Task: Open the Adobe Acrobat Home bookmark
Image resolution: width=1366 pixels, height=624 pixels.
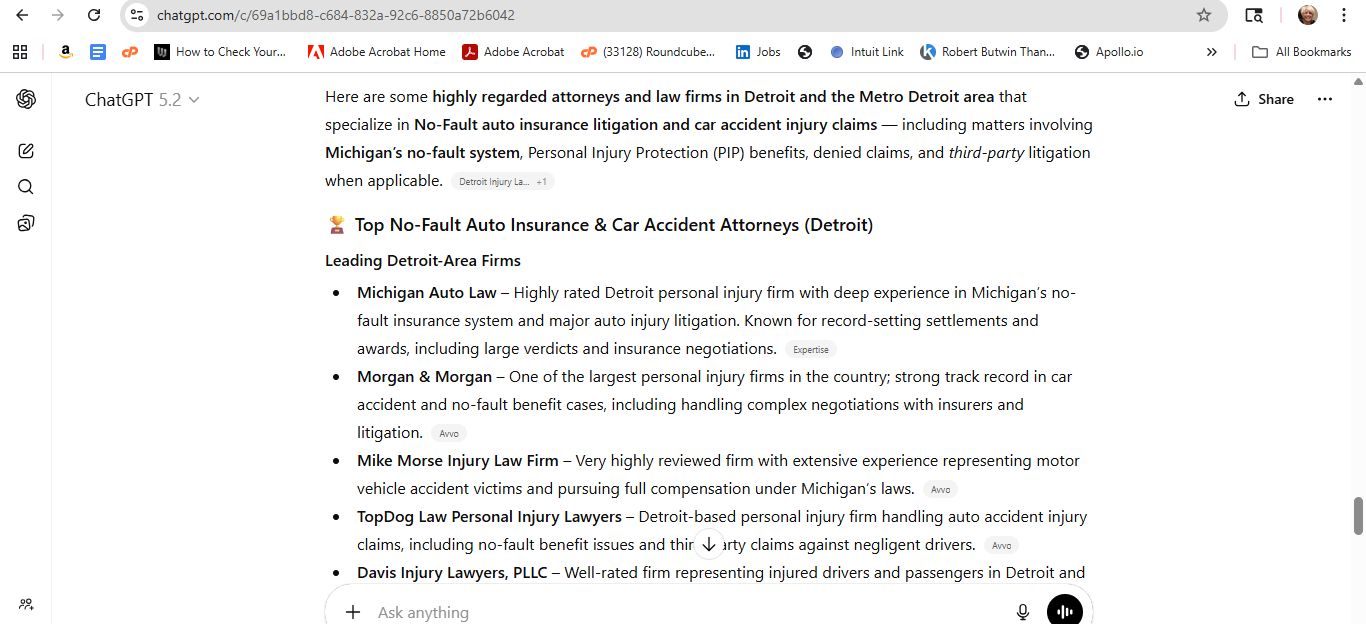Action: pos(377,52)
